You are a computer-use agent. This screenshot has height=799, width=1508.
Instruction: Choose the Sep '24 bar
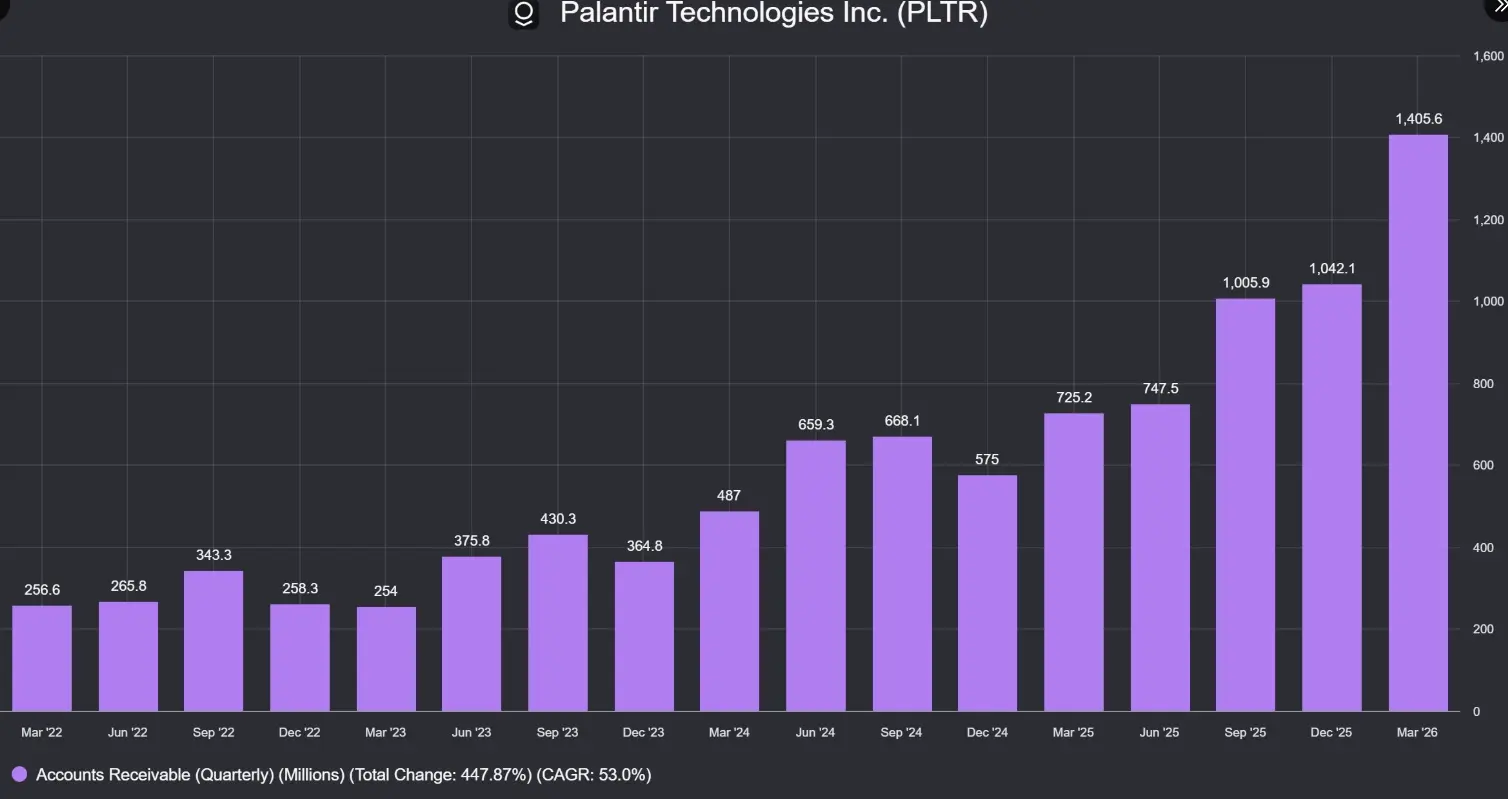[x=902, y=574]
